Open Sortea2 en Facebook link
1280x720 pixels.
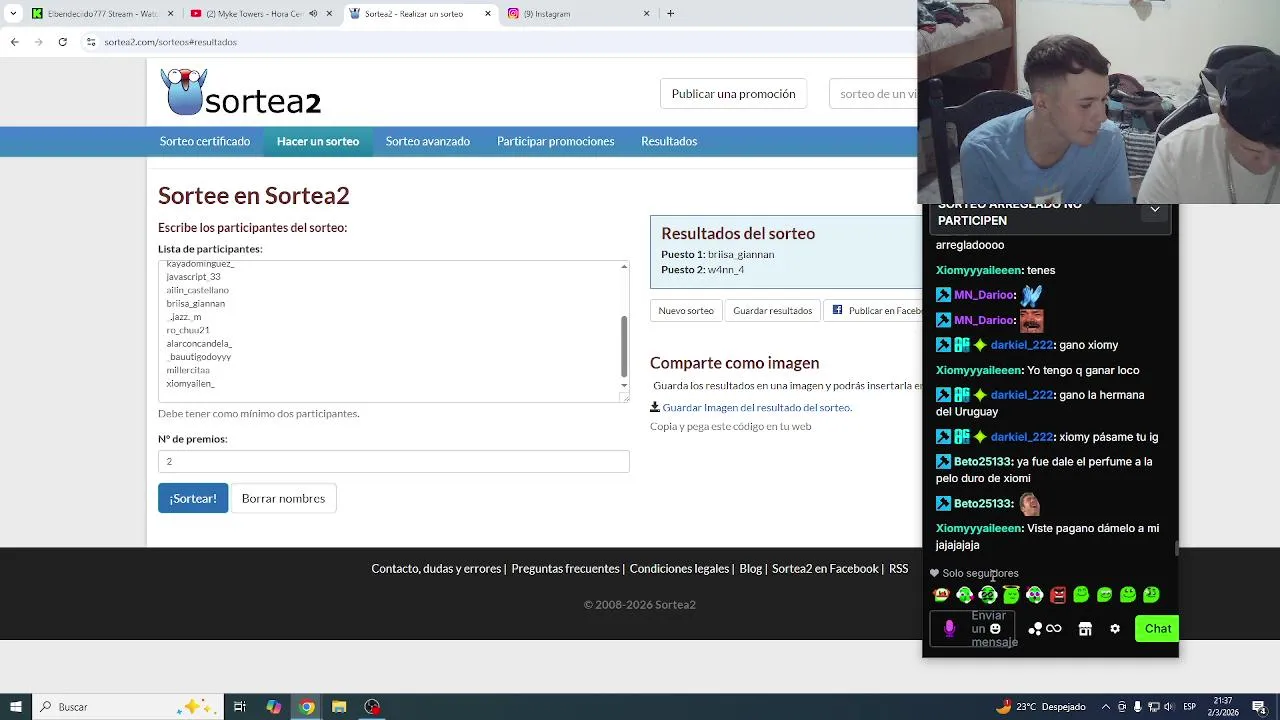pyautogui.click(x=825, y=568)
